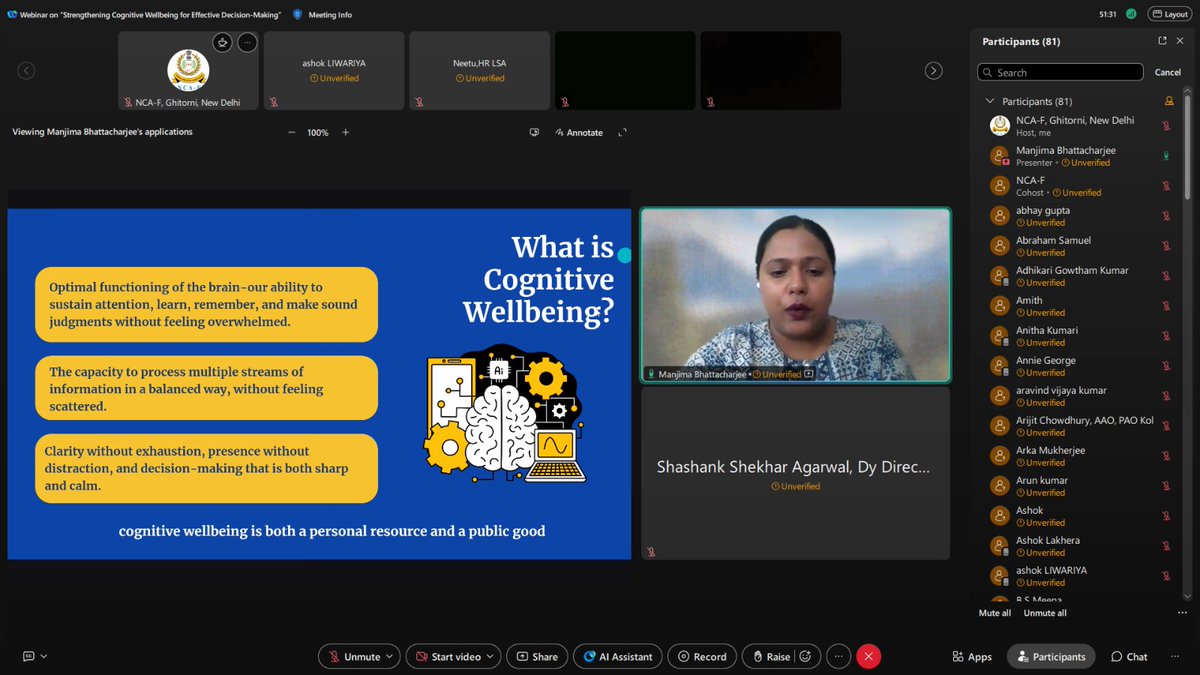Start your video
Viewport: 1200px width, 675px height.
click(x=448, y=657)
